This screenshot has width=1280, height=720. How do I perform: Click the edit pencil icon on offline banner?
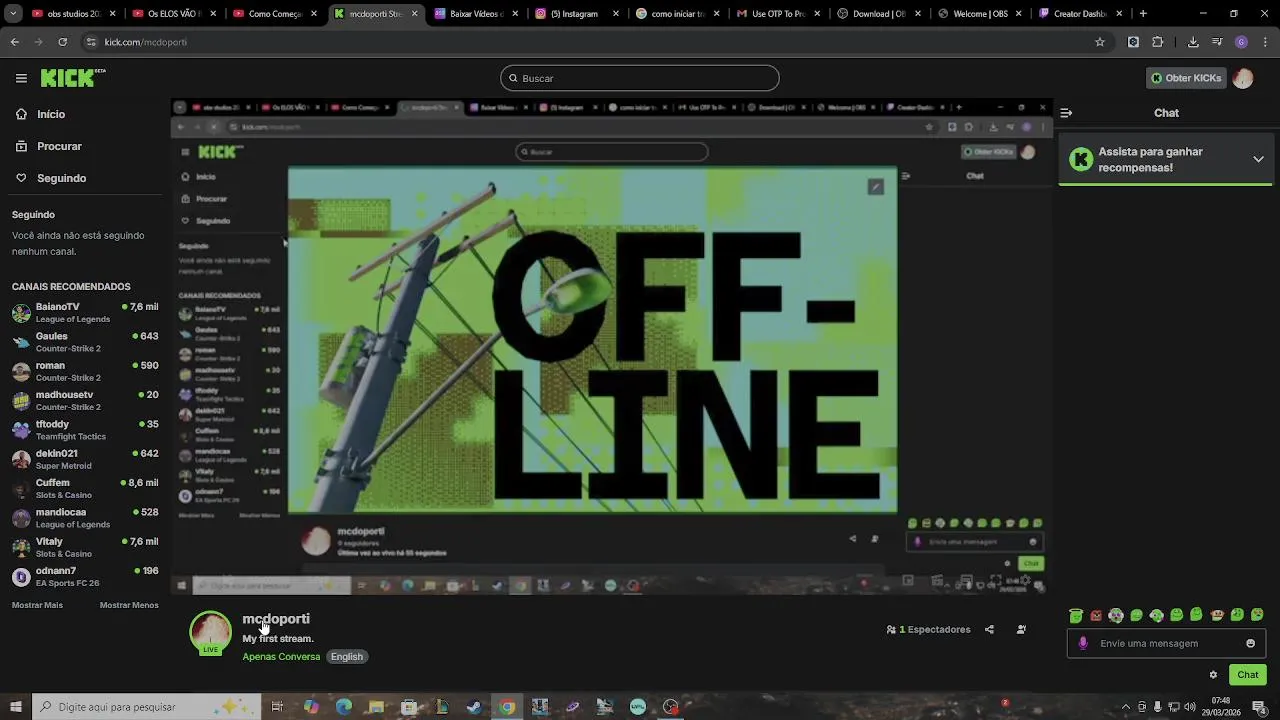click(x=875, y=187)
